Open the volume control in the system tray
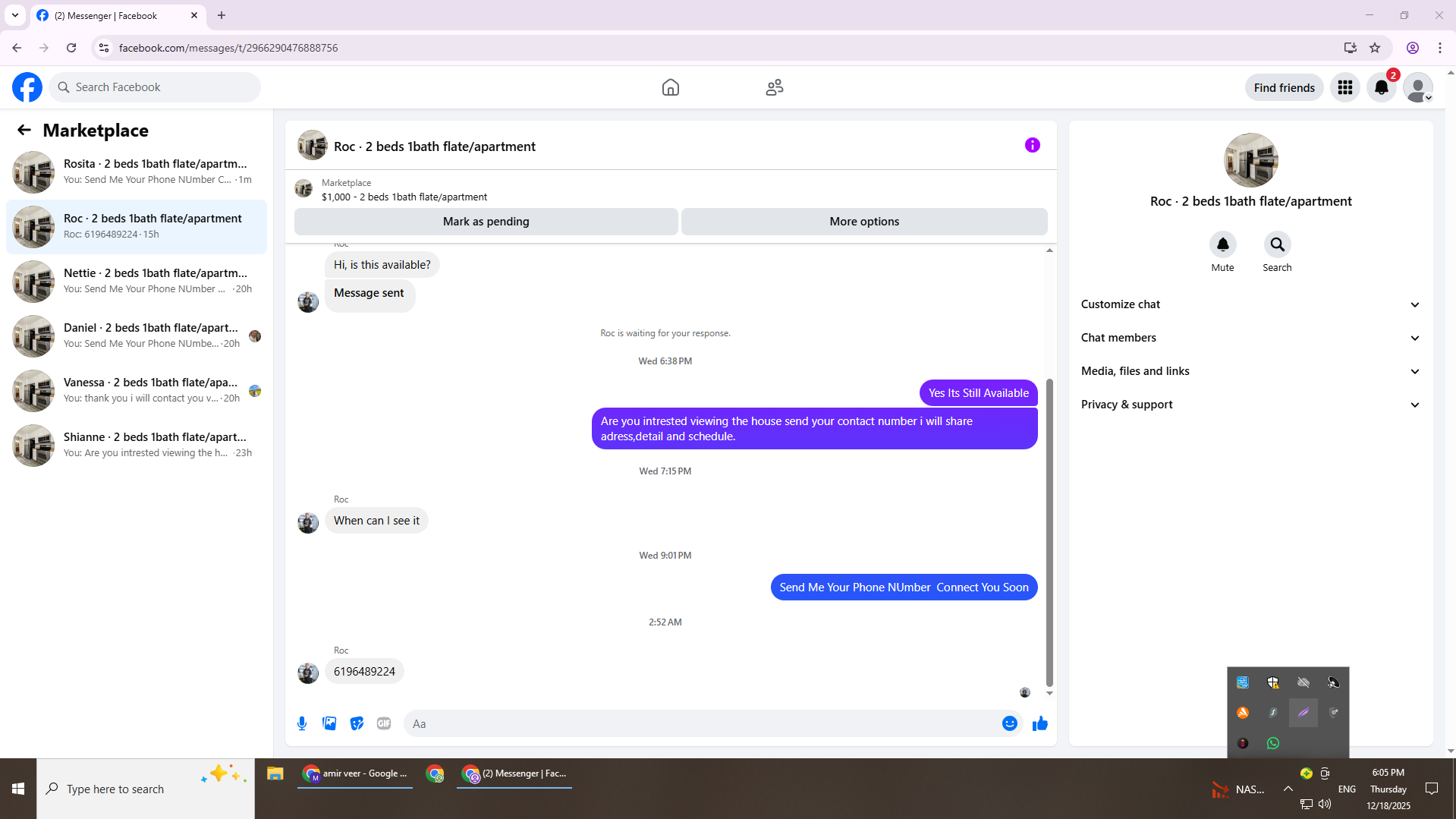 point(1325,804)
